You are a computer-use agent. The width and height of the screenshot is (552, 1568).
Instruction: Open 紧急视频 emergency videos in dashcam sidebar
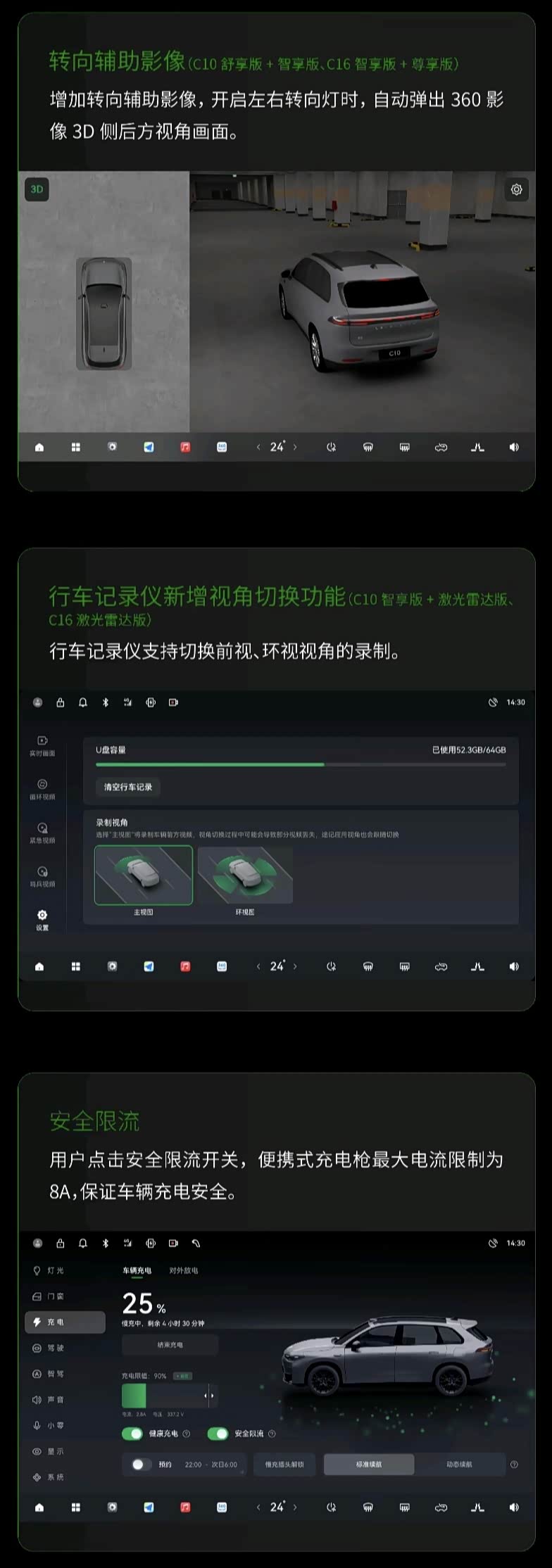coord(42,833)
